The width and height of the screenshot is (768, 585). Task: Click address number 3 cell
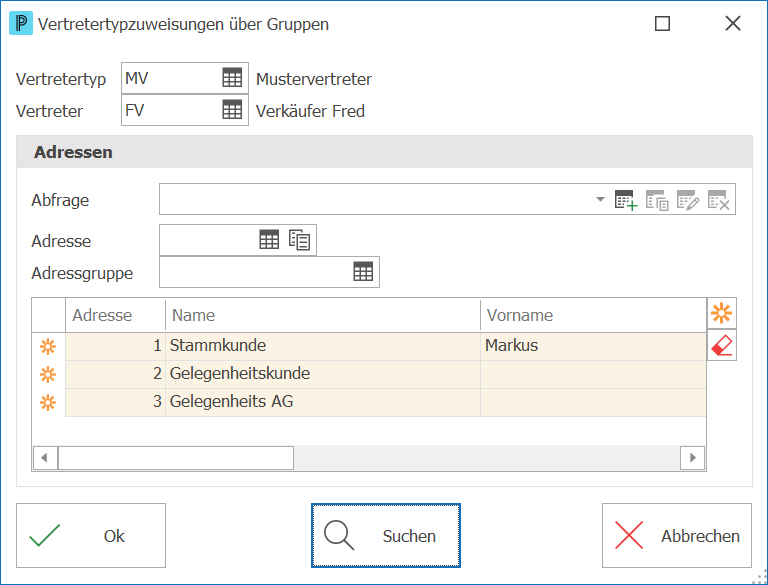click(116, 402)
